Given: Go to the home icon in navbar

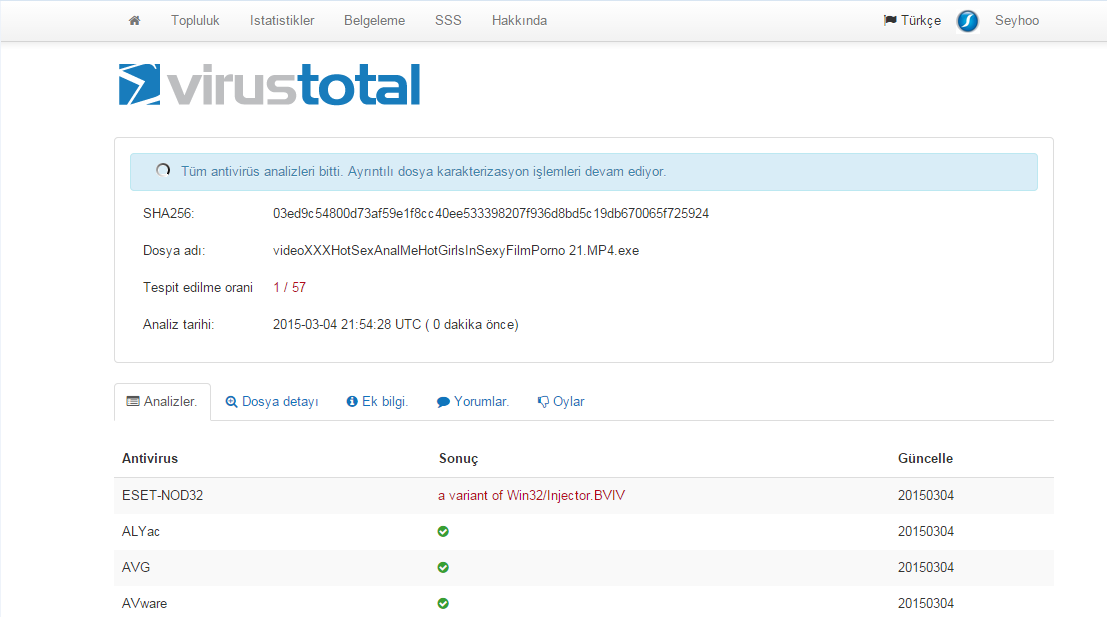Looking at the screenshot, I should click(134, 20).
